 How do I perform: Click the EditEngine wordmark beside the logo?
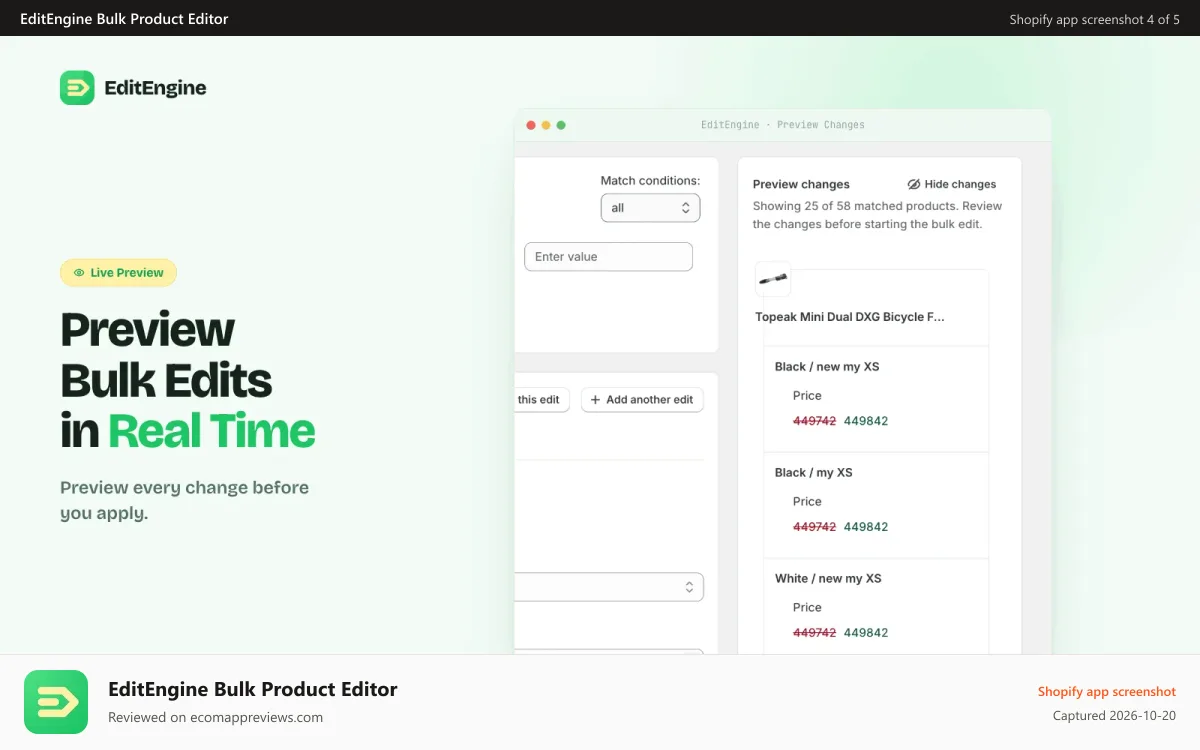[155, 88]
